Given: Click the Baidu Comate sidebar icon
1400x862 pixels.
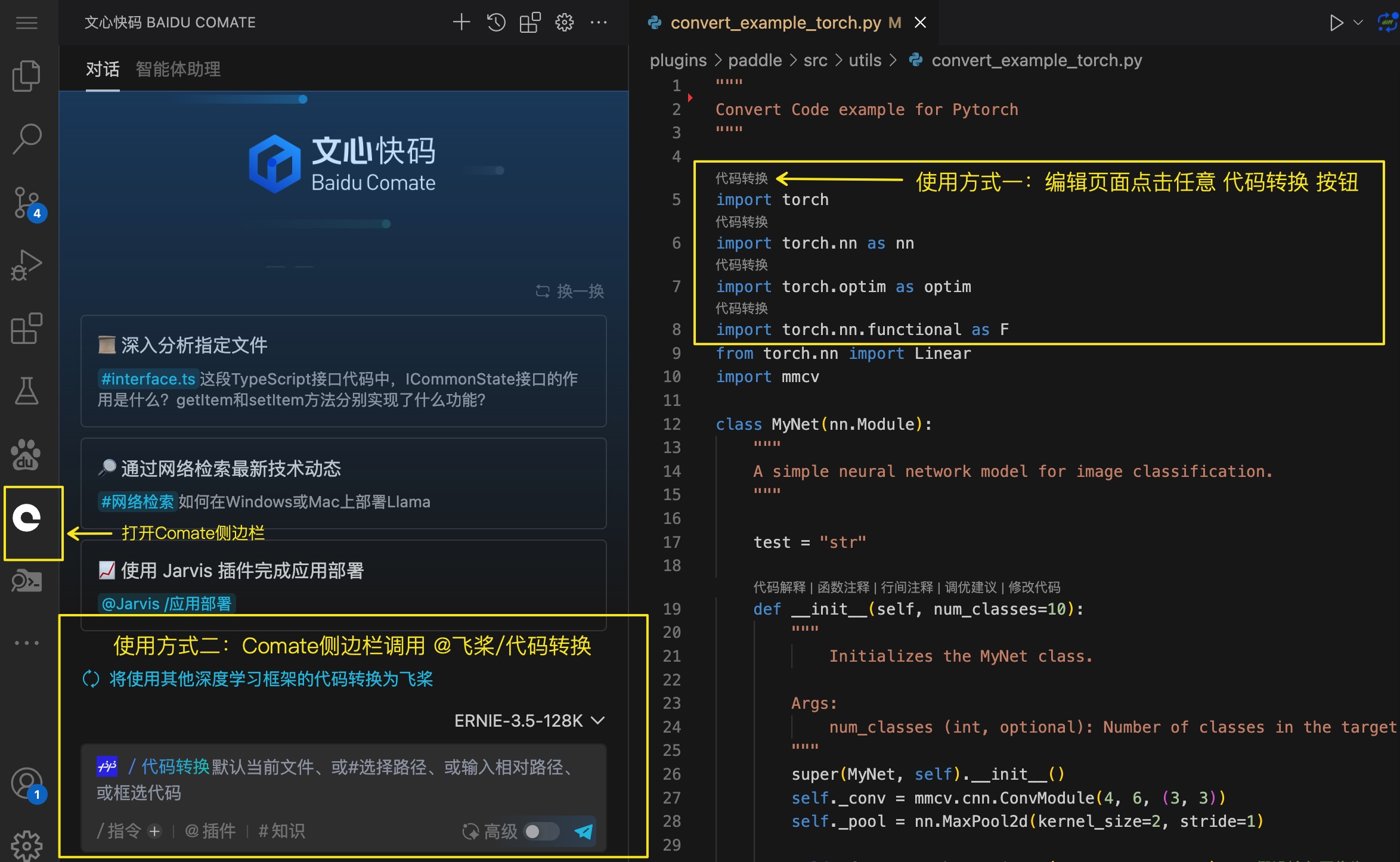Looking at the screenshot, I should coord(27,517).
